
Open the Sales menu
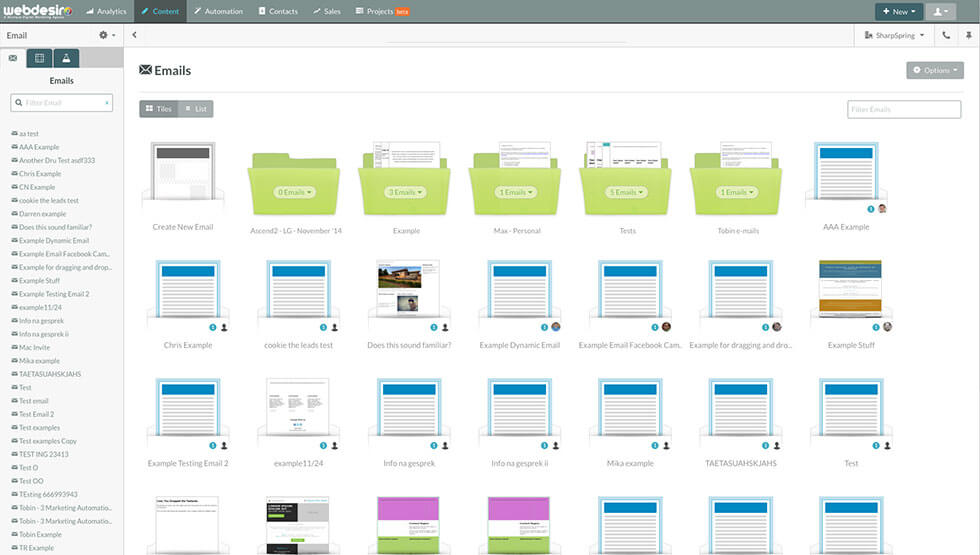[x=327, y=11]
